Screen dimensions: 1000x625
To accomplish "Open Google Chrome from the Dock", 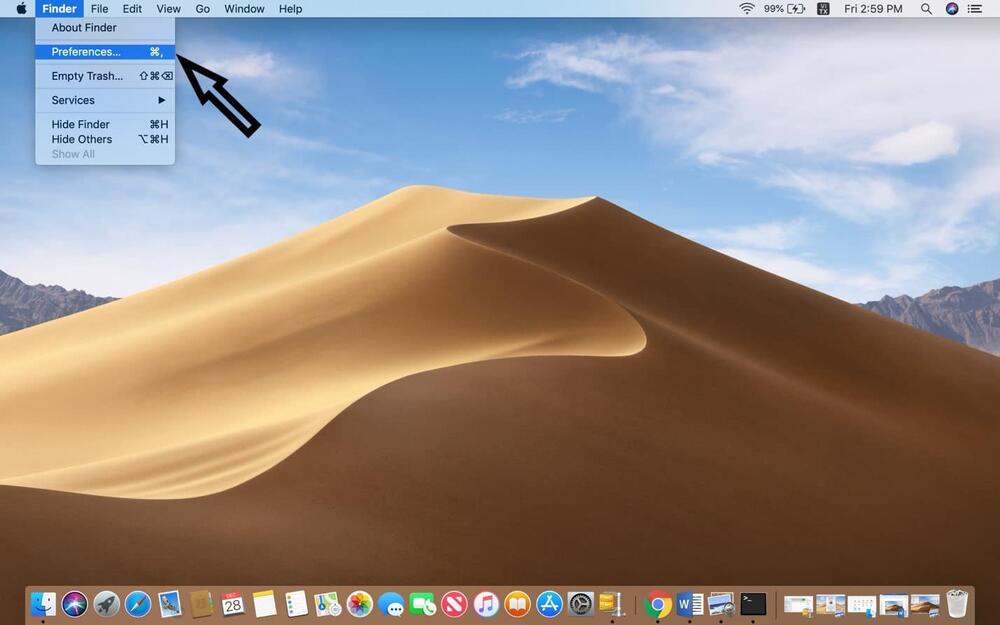I will [658, 604].
